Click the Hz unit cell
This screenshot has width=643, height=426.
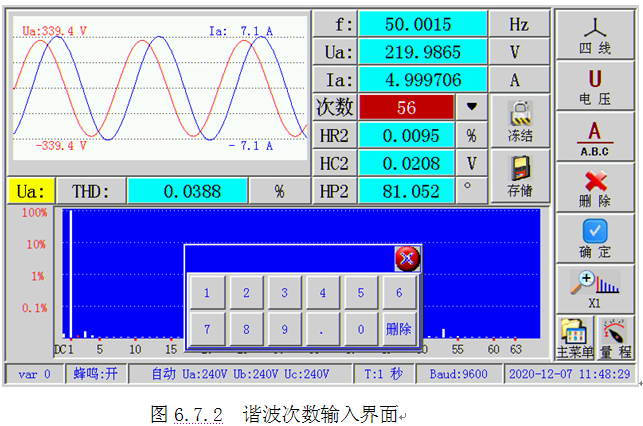(x=519, y=24)
